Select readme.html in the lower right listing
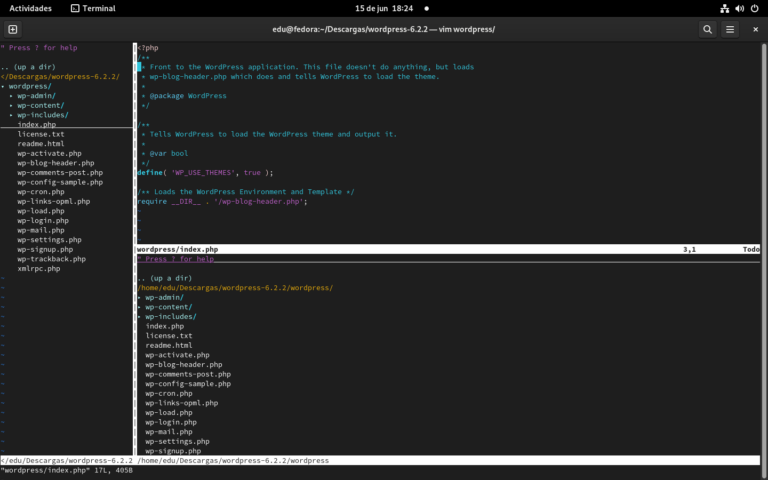The height and width of the screenshot is (480, 768). [169, 345]
